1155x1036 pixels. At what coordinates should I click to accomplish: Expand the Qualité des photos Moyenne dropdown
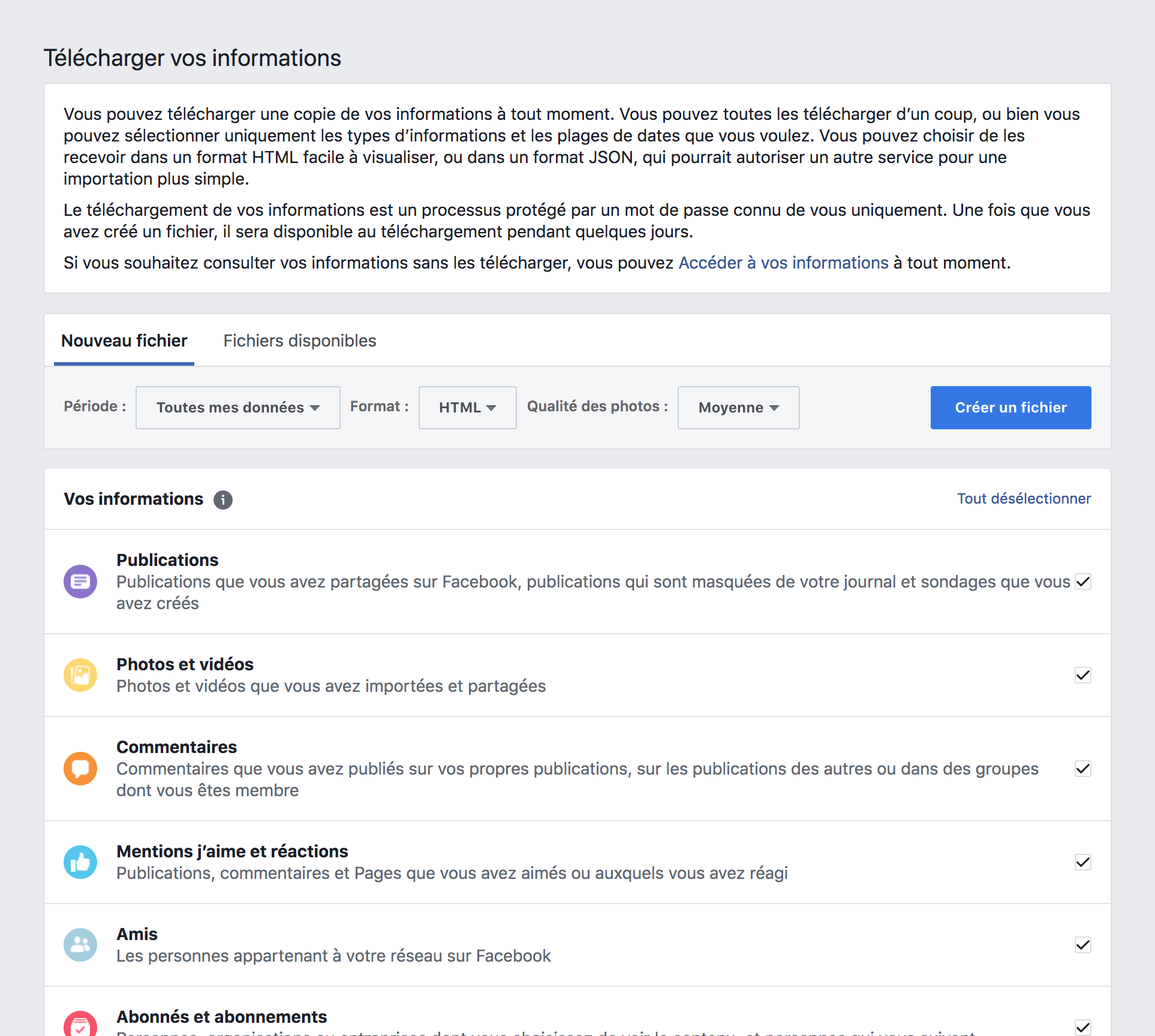pyautogui.click(x=738, y=408)
